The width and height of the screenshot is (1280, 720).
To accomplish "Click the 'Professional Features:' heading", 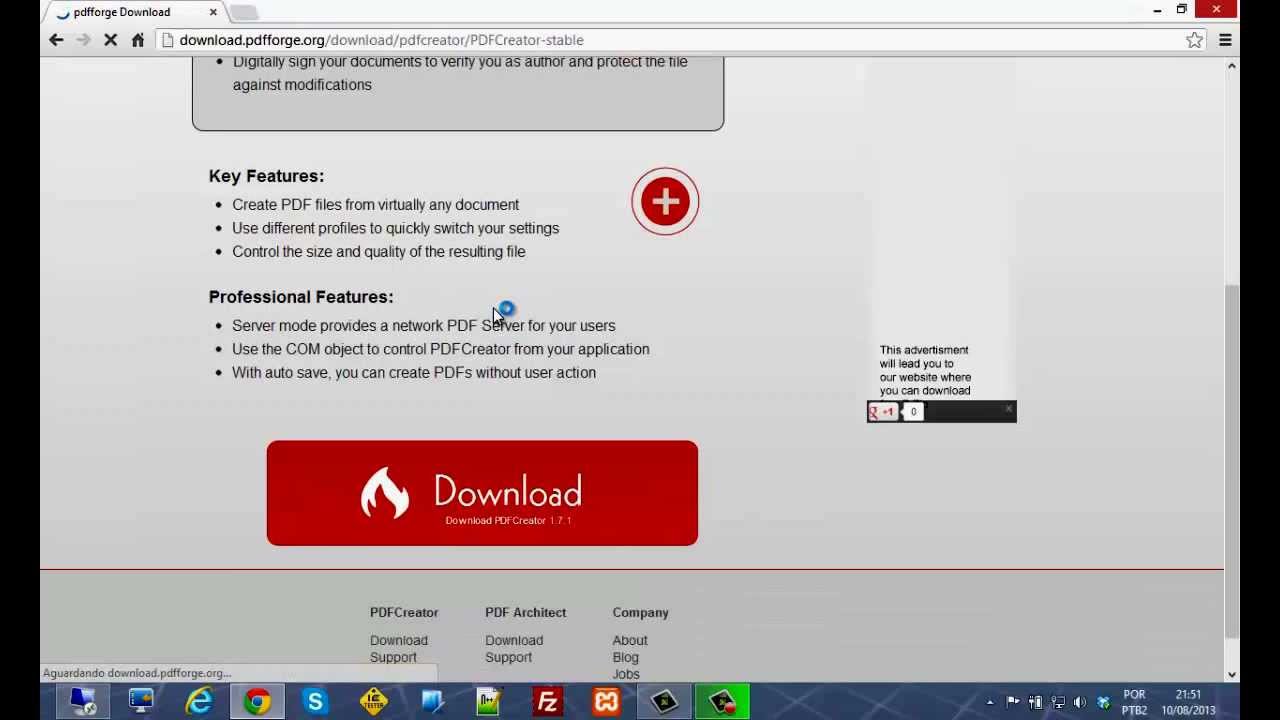I will pyautogui.click(x=301, y=297).
